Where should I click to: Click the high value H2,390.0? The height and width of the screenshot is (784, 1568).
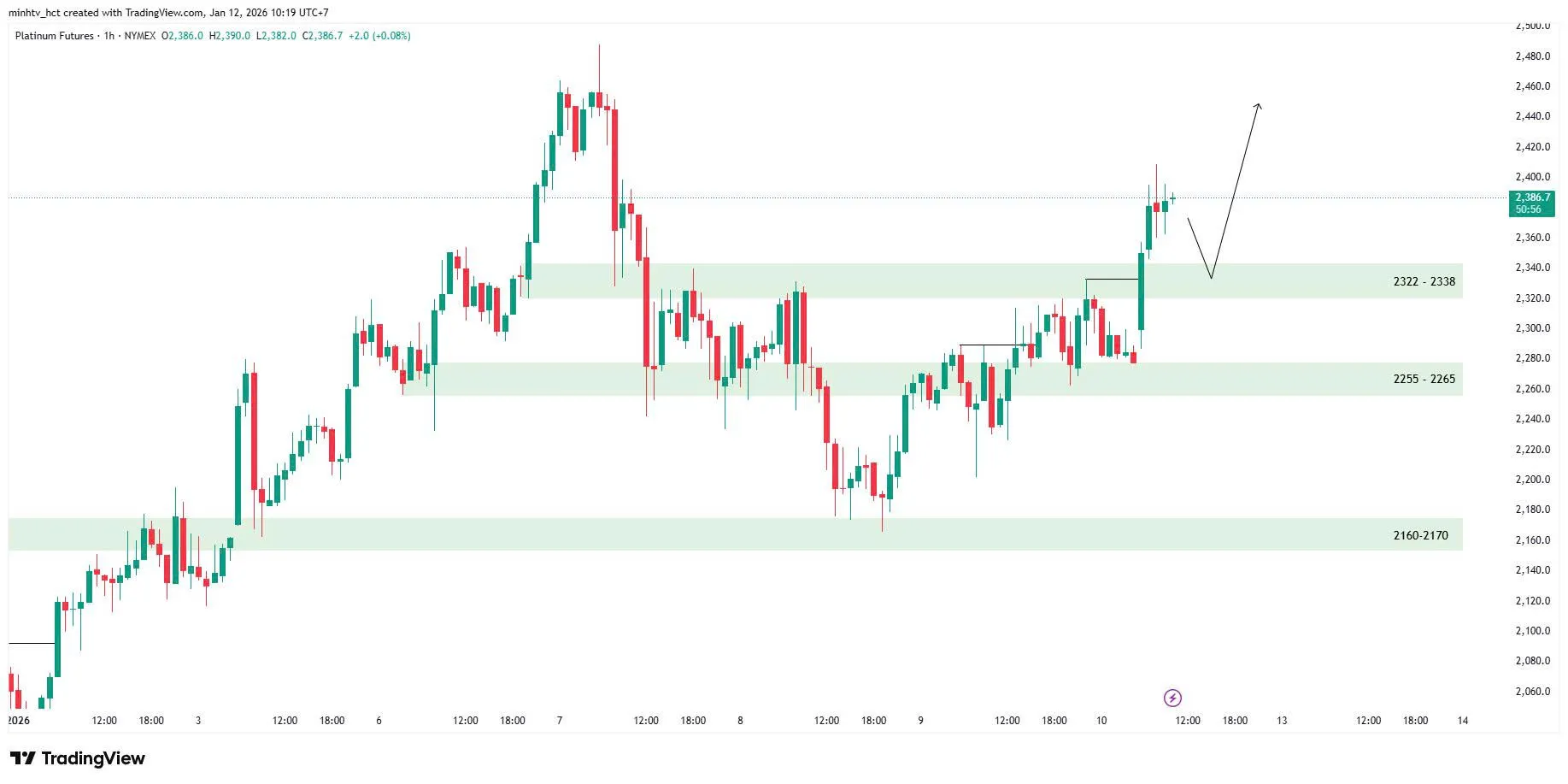click(x=230, y=36)
